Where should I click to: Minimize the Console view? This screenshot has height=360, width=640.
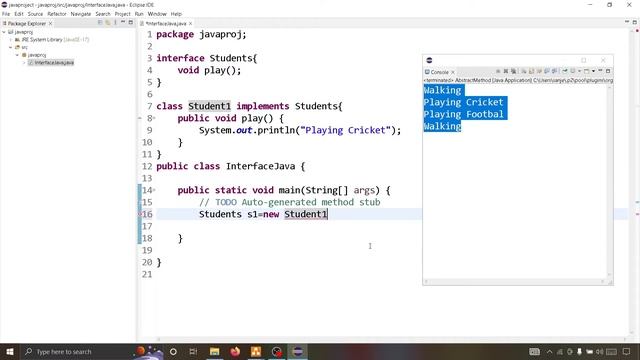click(x=600, y=71)
